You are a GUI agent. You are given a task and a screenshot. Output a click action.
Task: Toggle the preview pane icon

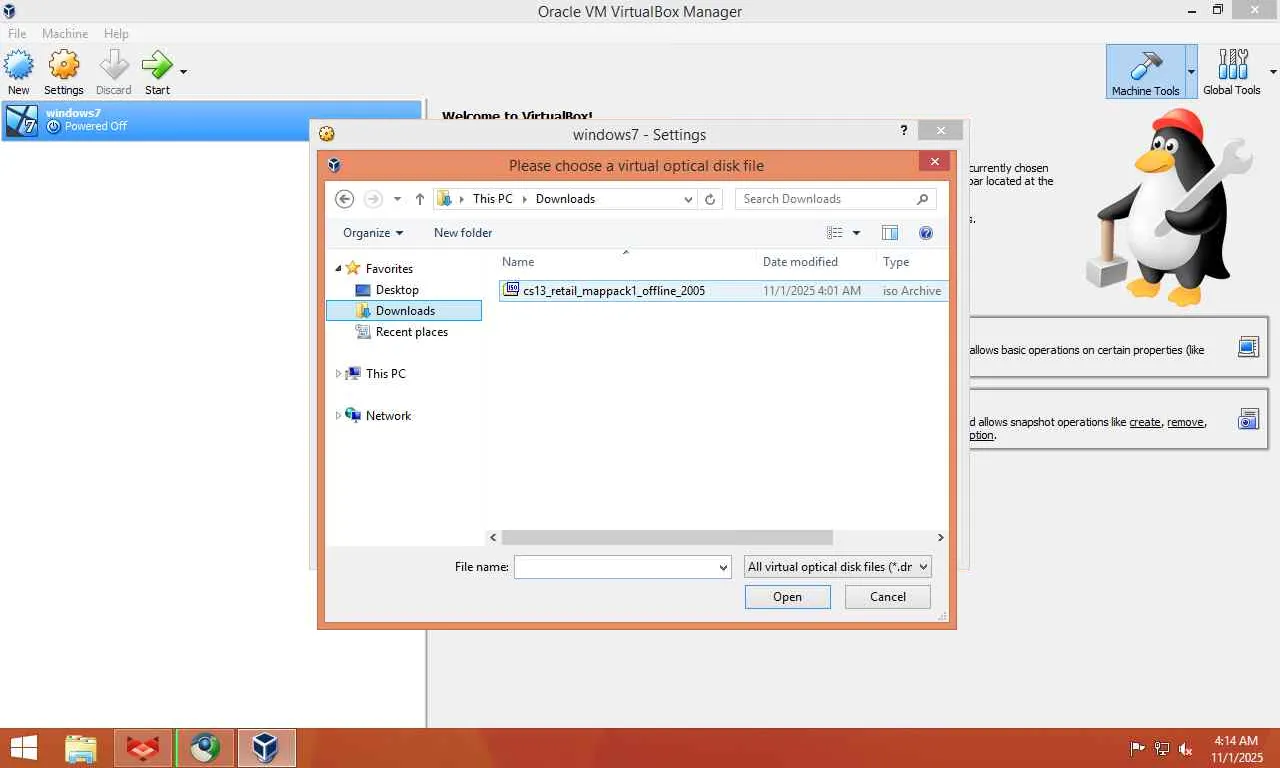click(890, 233)
